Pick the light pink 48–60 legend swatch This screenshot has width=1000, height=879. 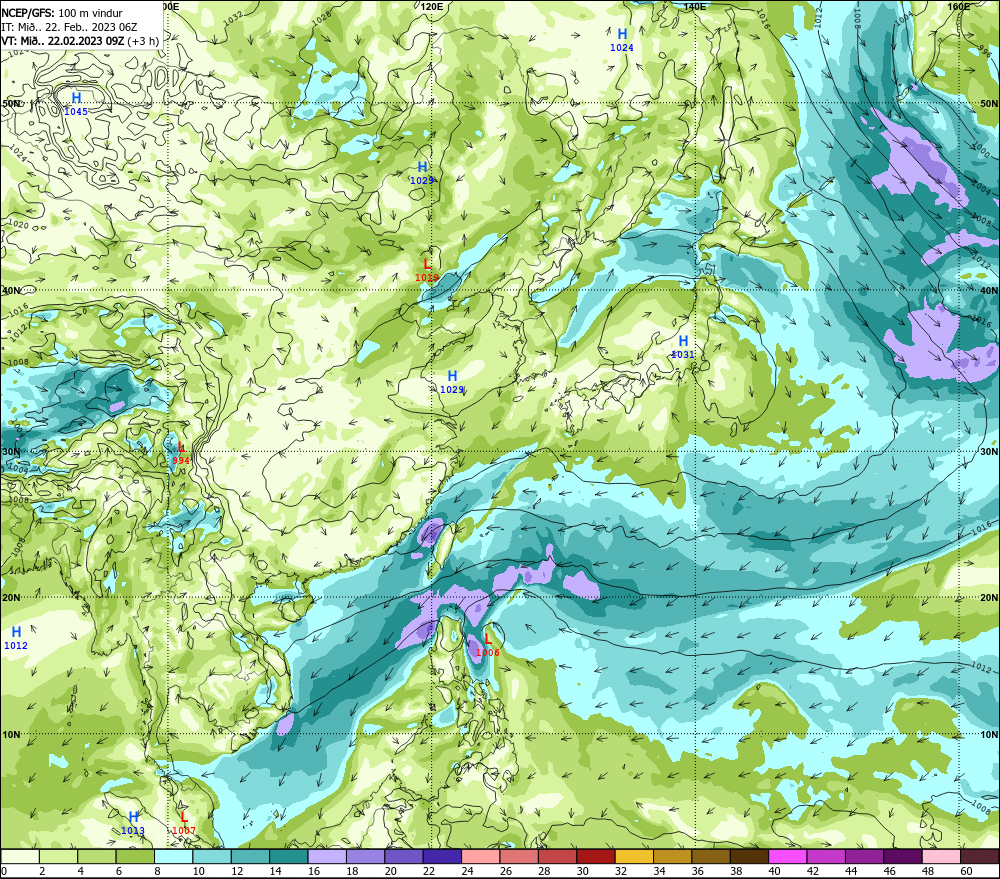click(x=941, y=856)
